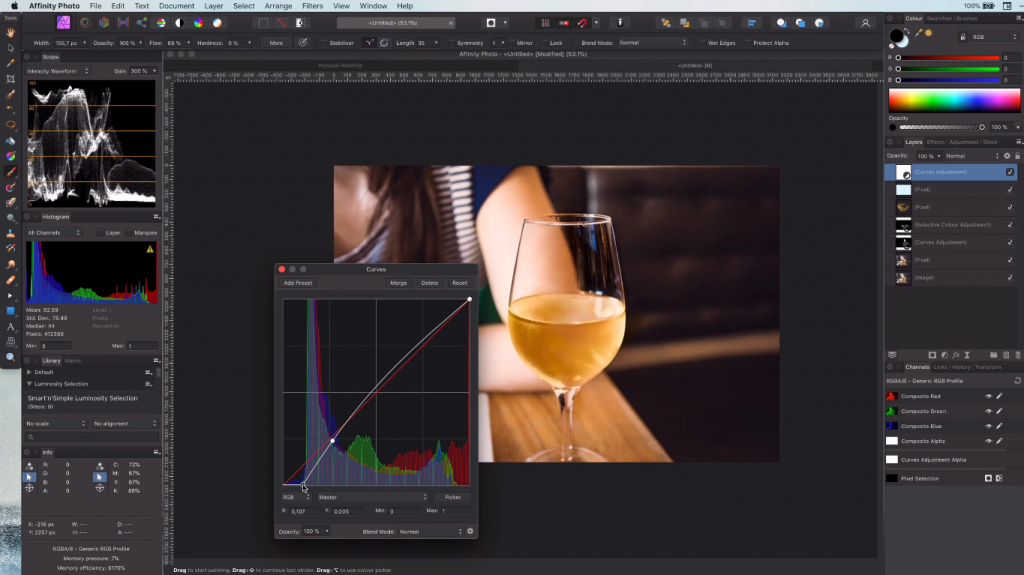Select the Zoom tool magnifier
Screen dimensions: 1024x575
pos(10,357)
